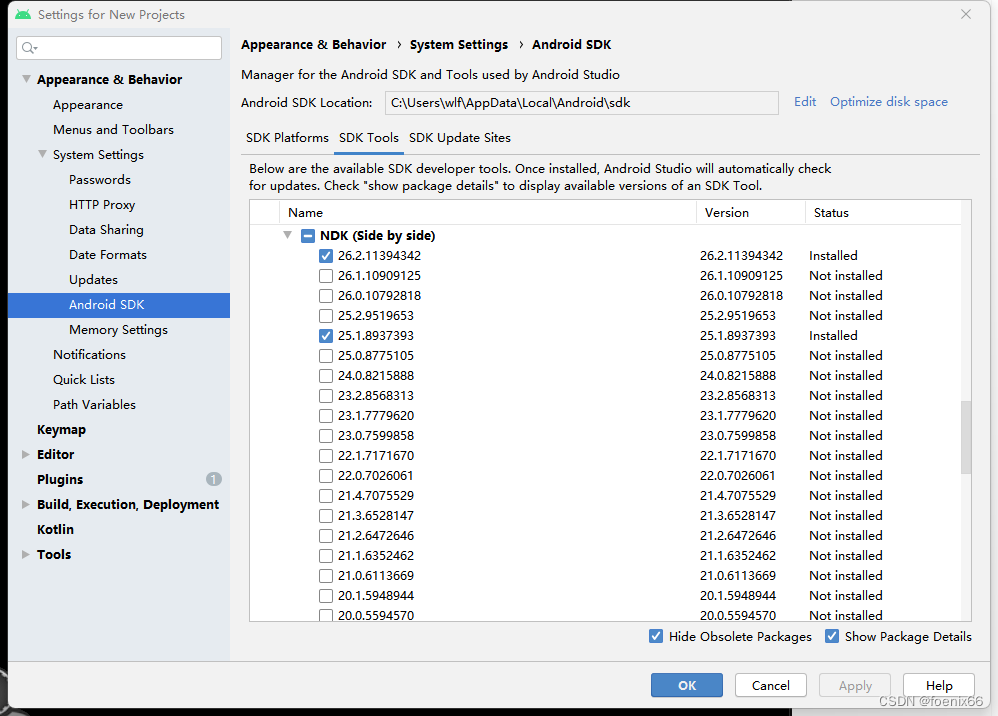Viewport: 998px width, 716px height.
Task: Click the Optimize disk space link
Action: point(888,102)
